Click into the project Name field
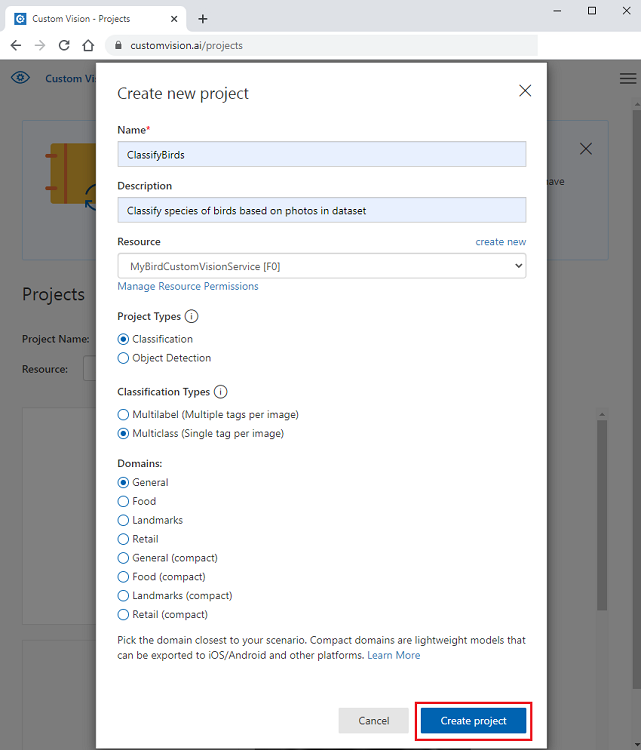Image resolution: width=641 pixels, height=750 pixels. [321, 154]
